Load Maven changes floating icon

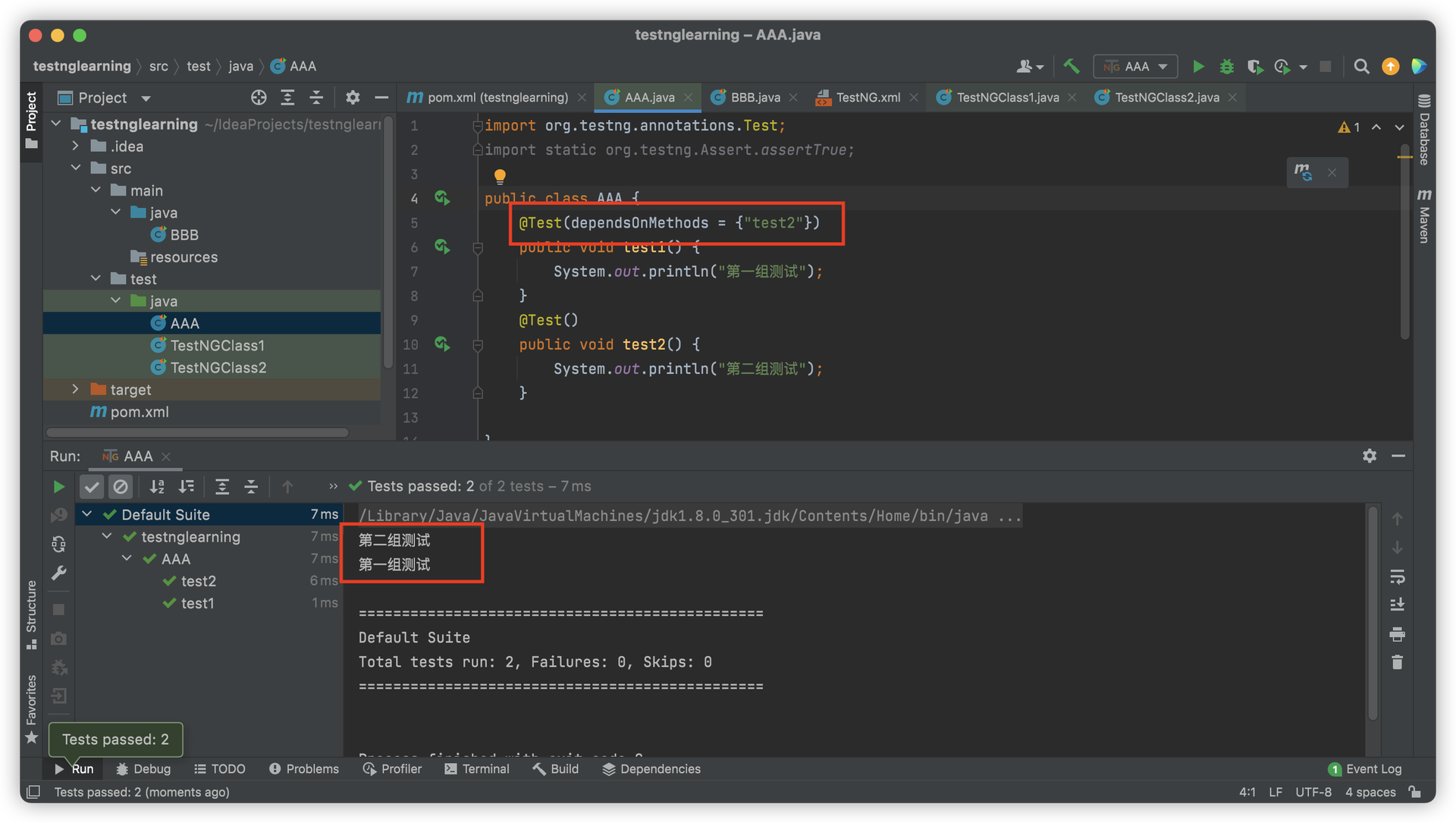pyautogui.click(x=1303, y=172)
